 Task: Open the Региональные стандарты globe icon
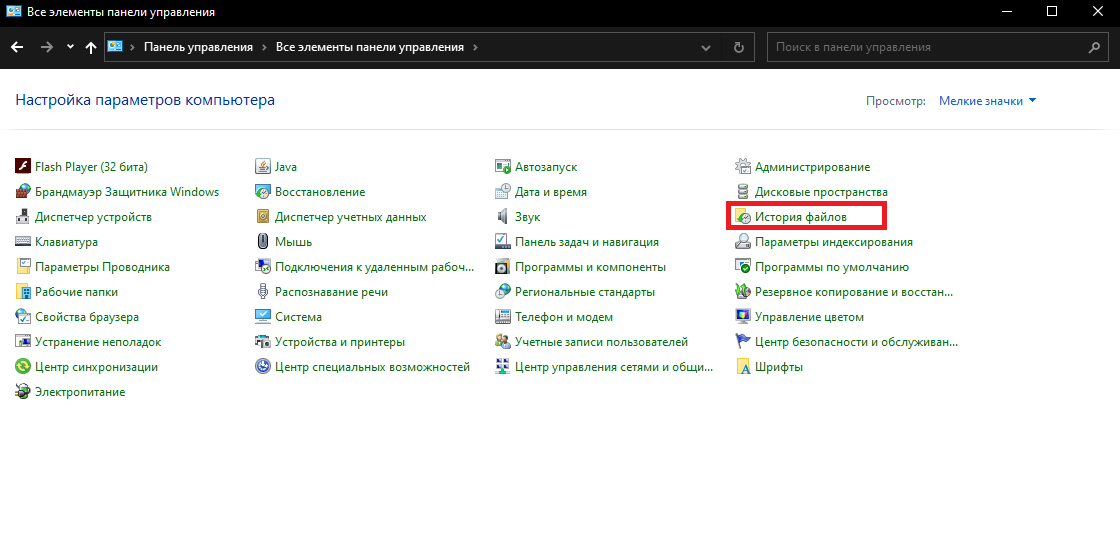coord(503,291)
